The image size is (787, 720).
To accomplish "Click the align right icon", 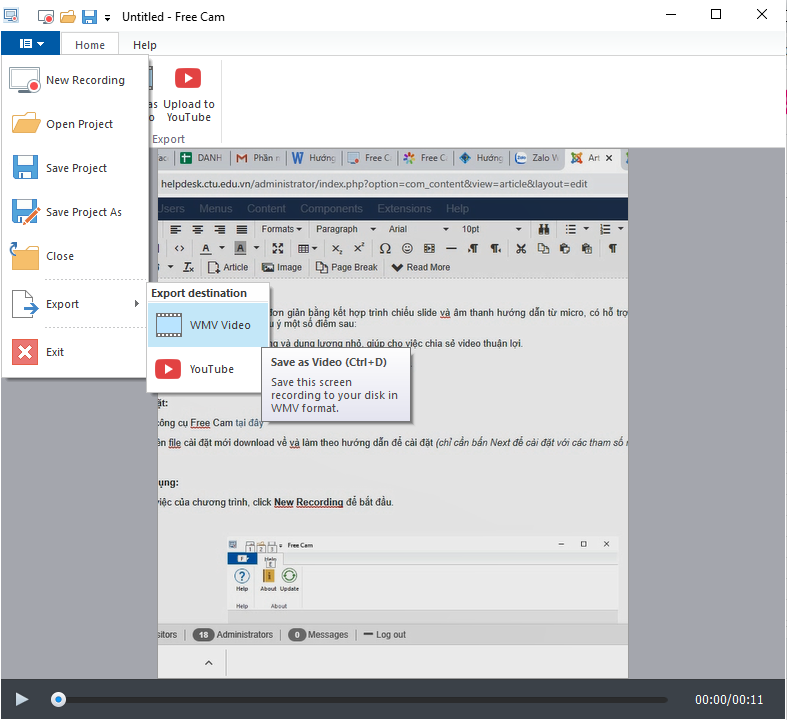I will (x=220, y=229).
